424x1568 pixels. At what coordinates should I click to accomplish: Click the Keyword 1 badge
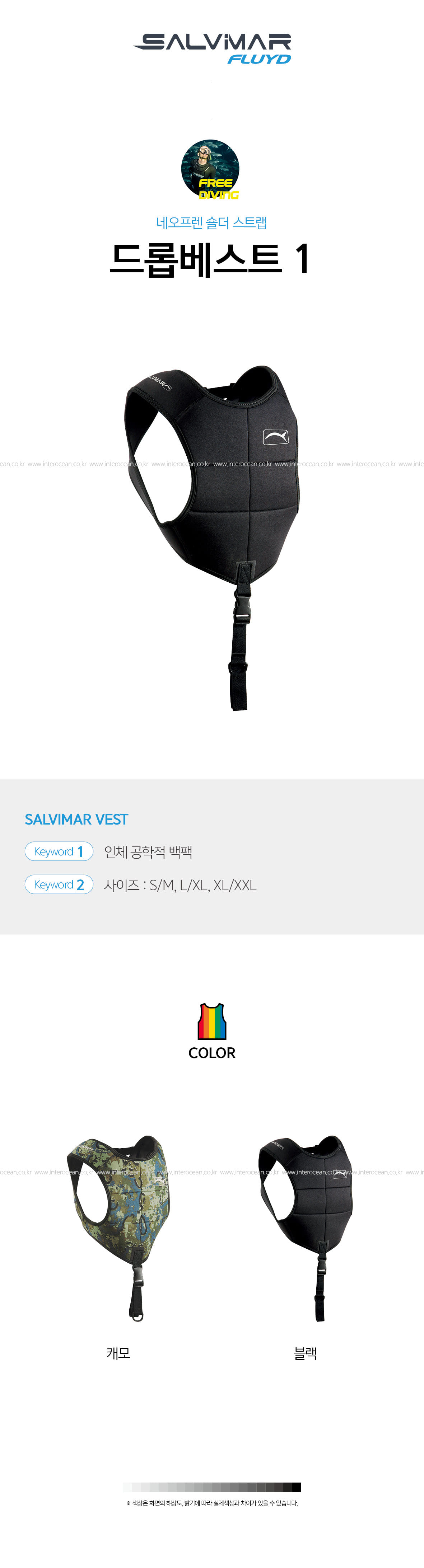tap(59, 851)
